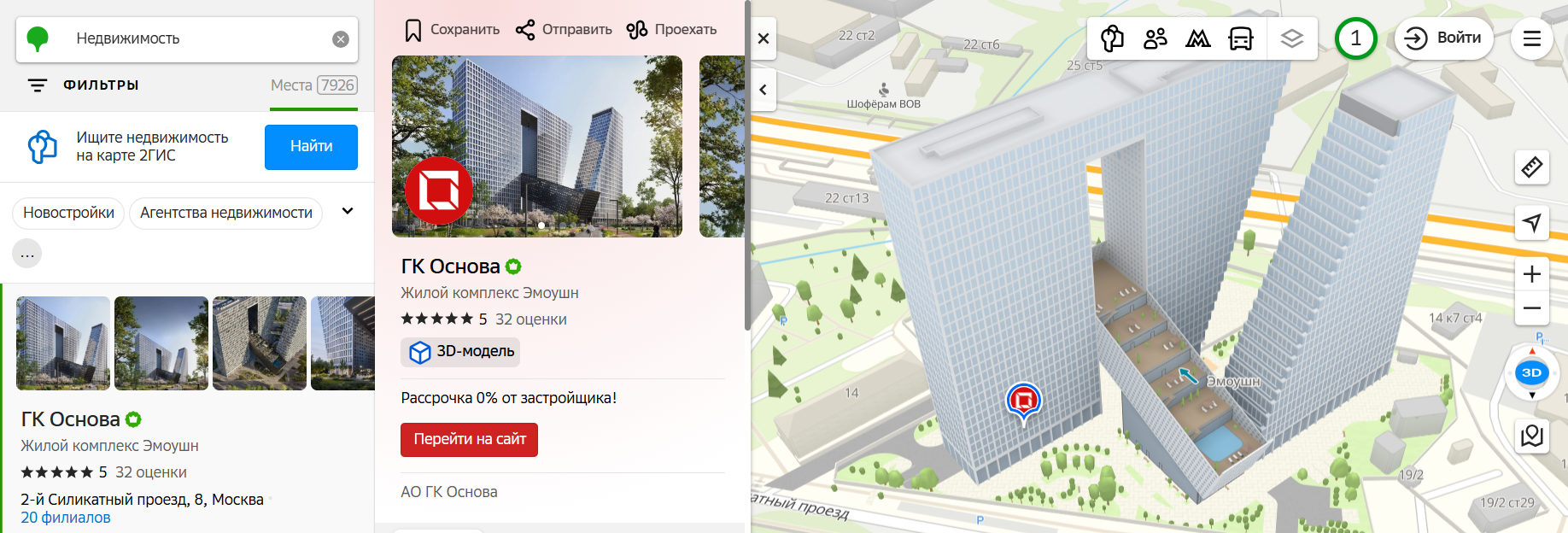Image resolution: width=1568 pixels, height=533 pixels.
Task: Open second building photo in list card
Action: point(161,343)
